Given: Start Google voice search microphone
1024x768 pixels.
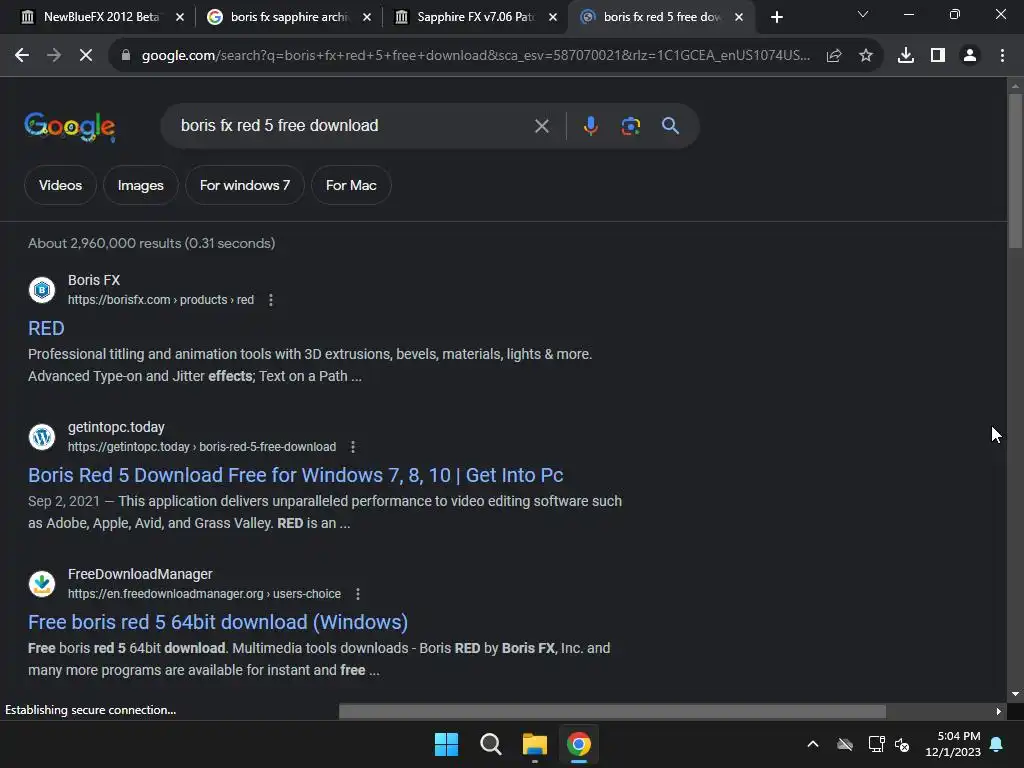Looking at the screenshot, I should pyautogui.click(x=590, y=125).
